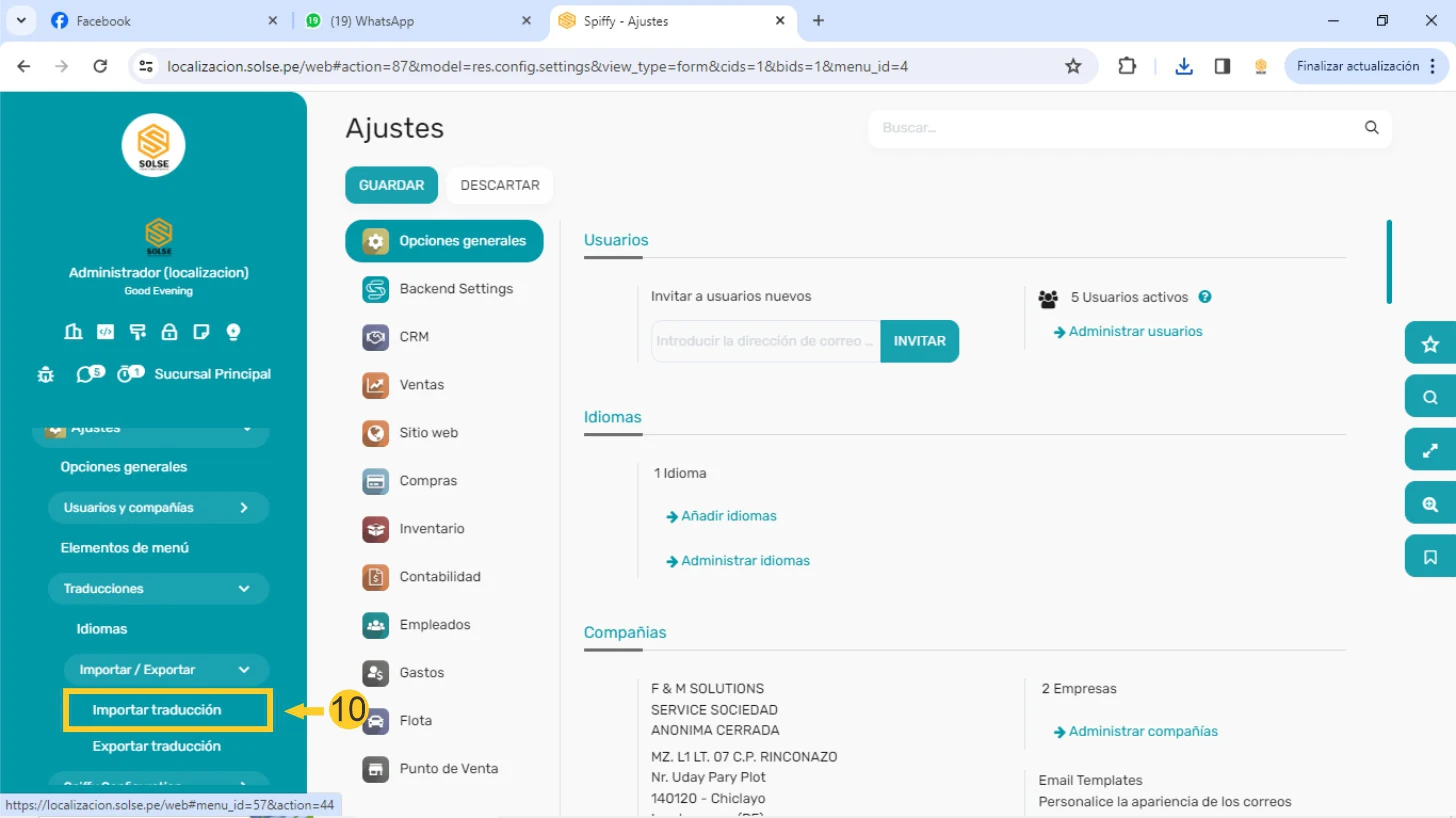The width and height of the screenshot is (1456, 818).
Task: Click the bug debug icon in sidebar
Action: 45,374
